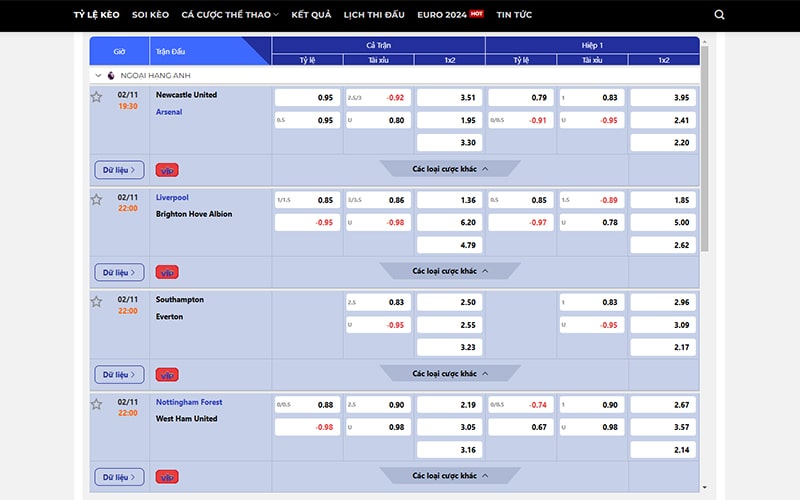Click the Giờ column header
The image size is (800, 500).
point(119,51)
